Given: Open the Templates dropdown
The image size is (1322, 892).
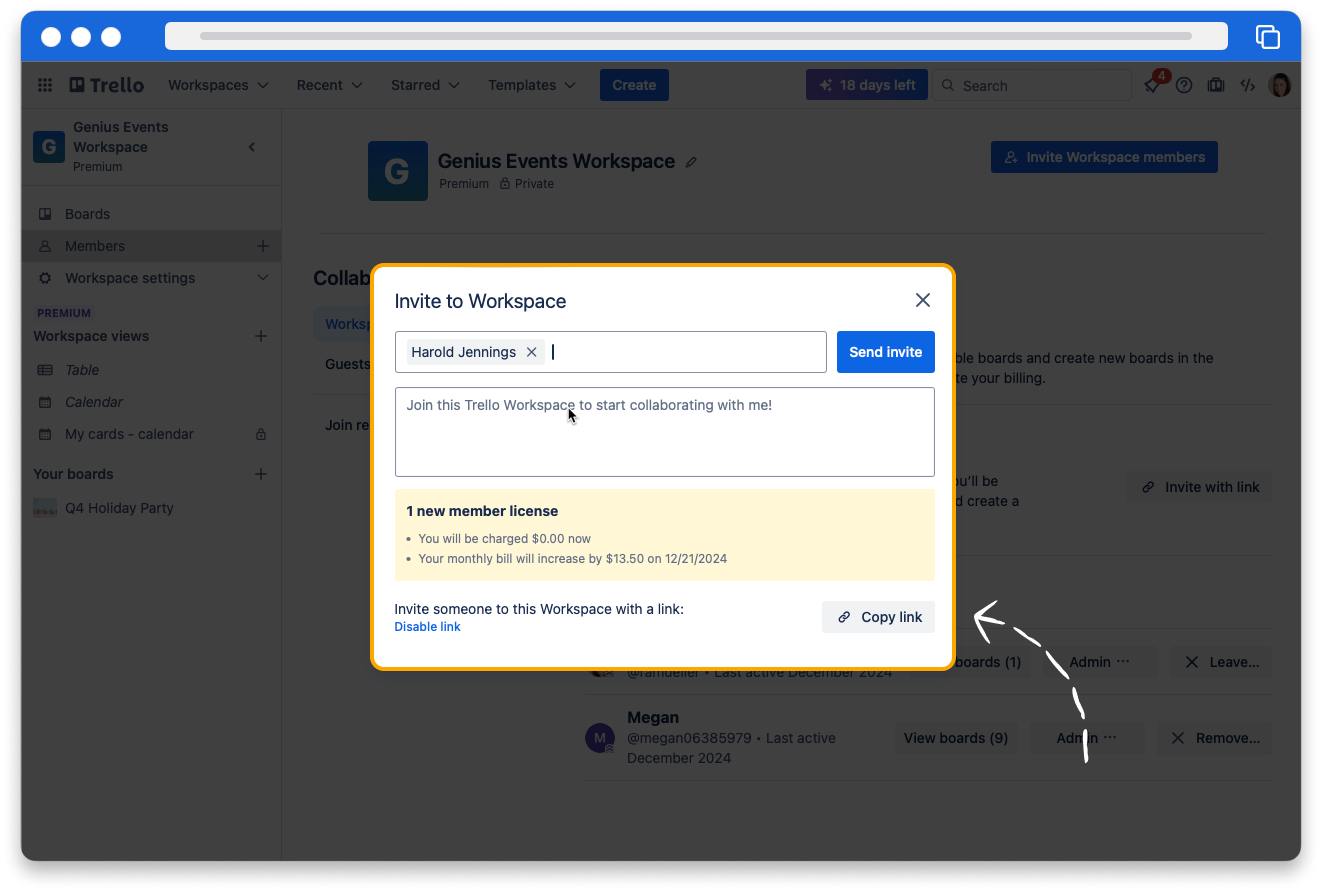Looking at the screenshot, I should tap(532, 85).
